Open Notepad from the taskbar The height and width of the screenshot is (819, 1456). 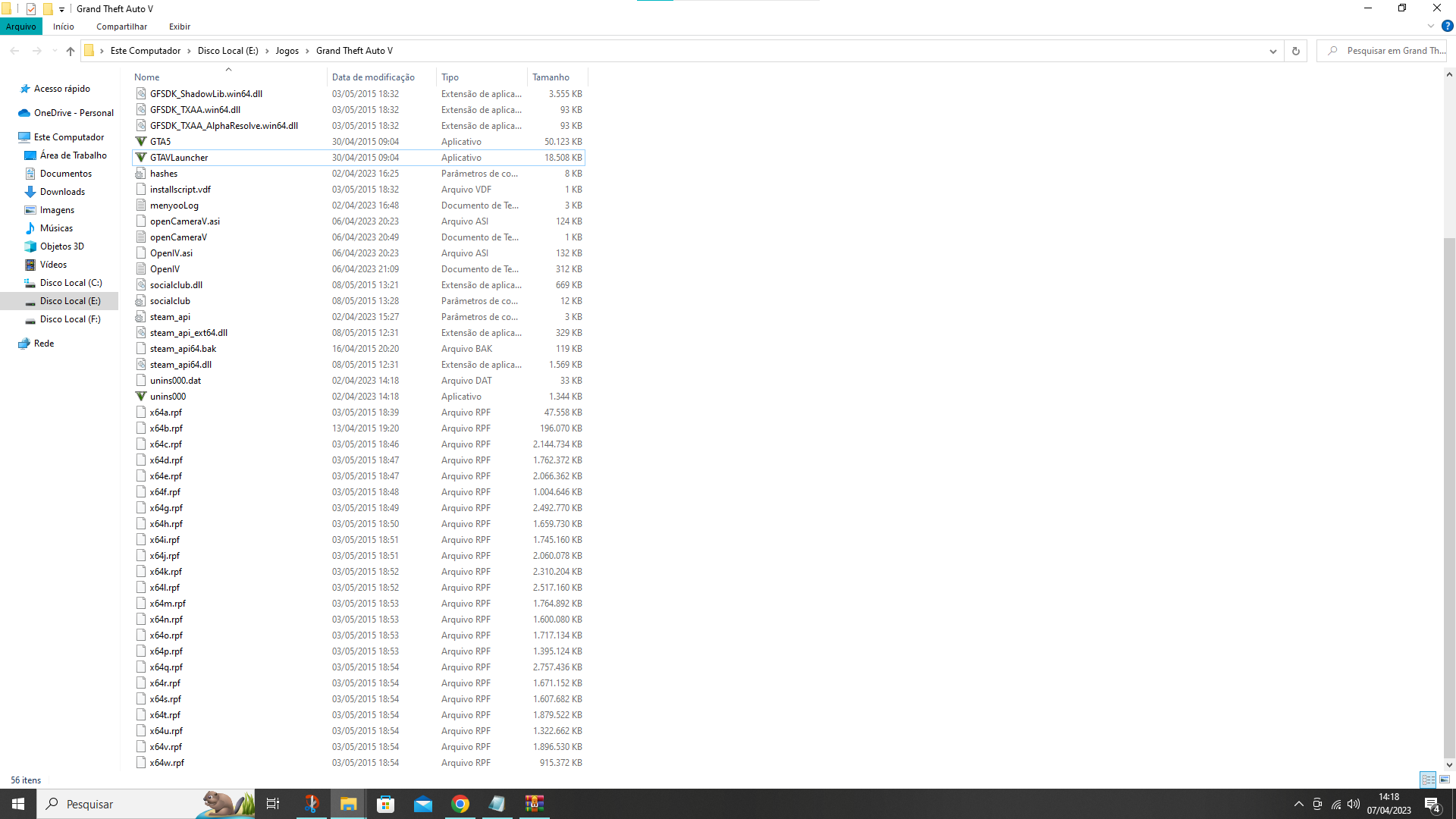(497, 804)
